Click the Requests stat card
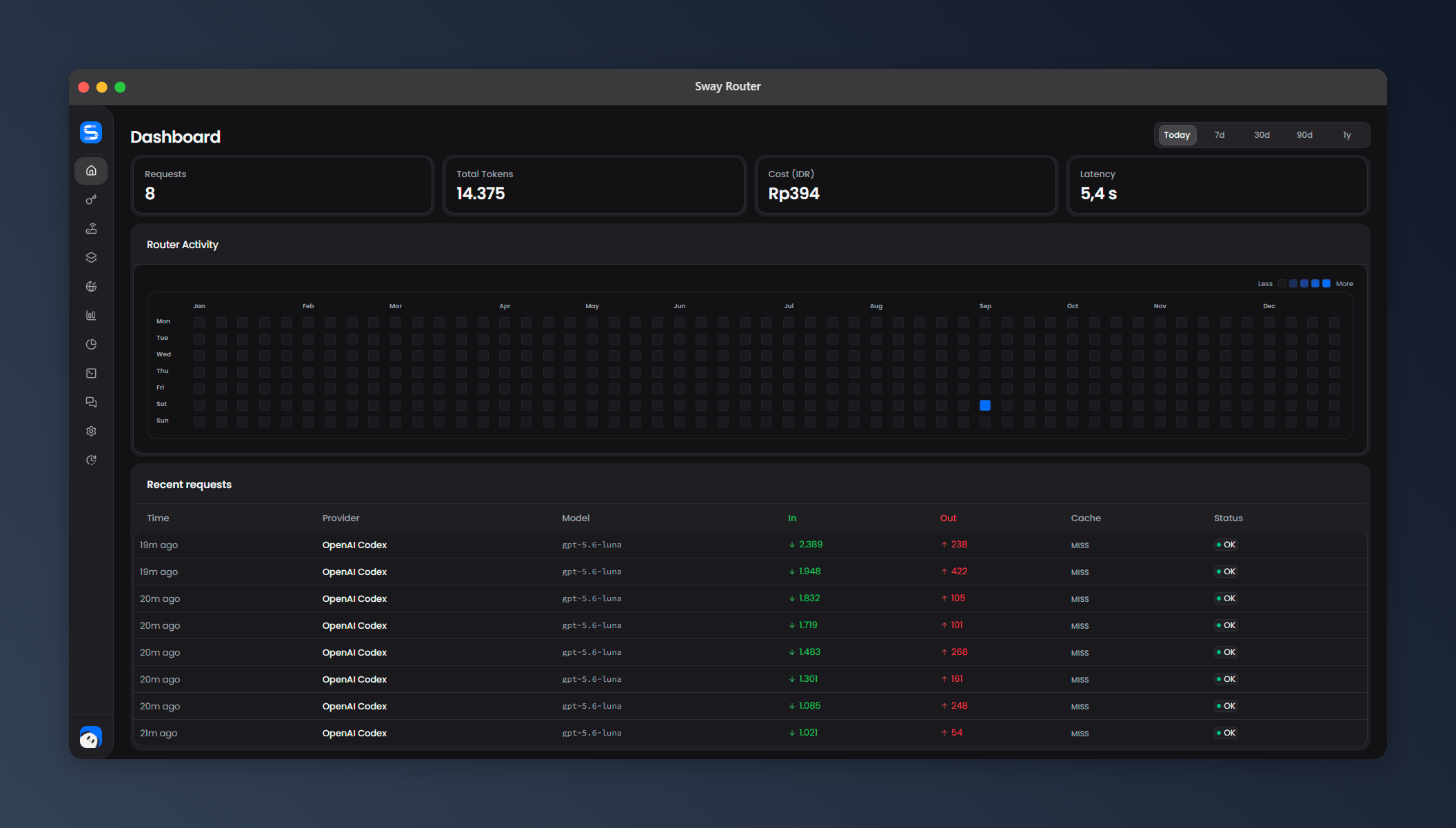The height and width of the screenshot is (828, 1456). click(x=283, y=185)
